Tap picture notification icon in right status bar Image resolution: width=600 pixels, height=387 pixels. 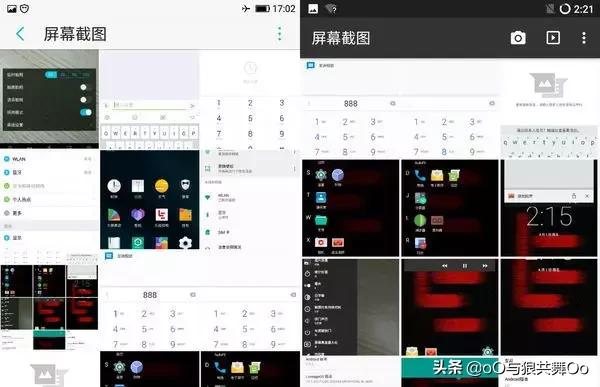pos(313,9)
